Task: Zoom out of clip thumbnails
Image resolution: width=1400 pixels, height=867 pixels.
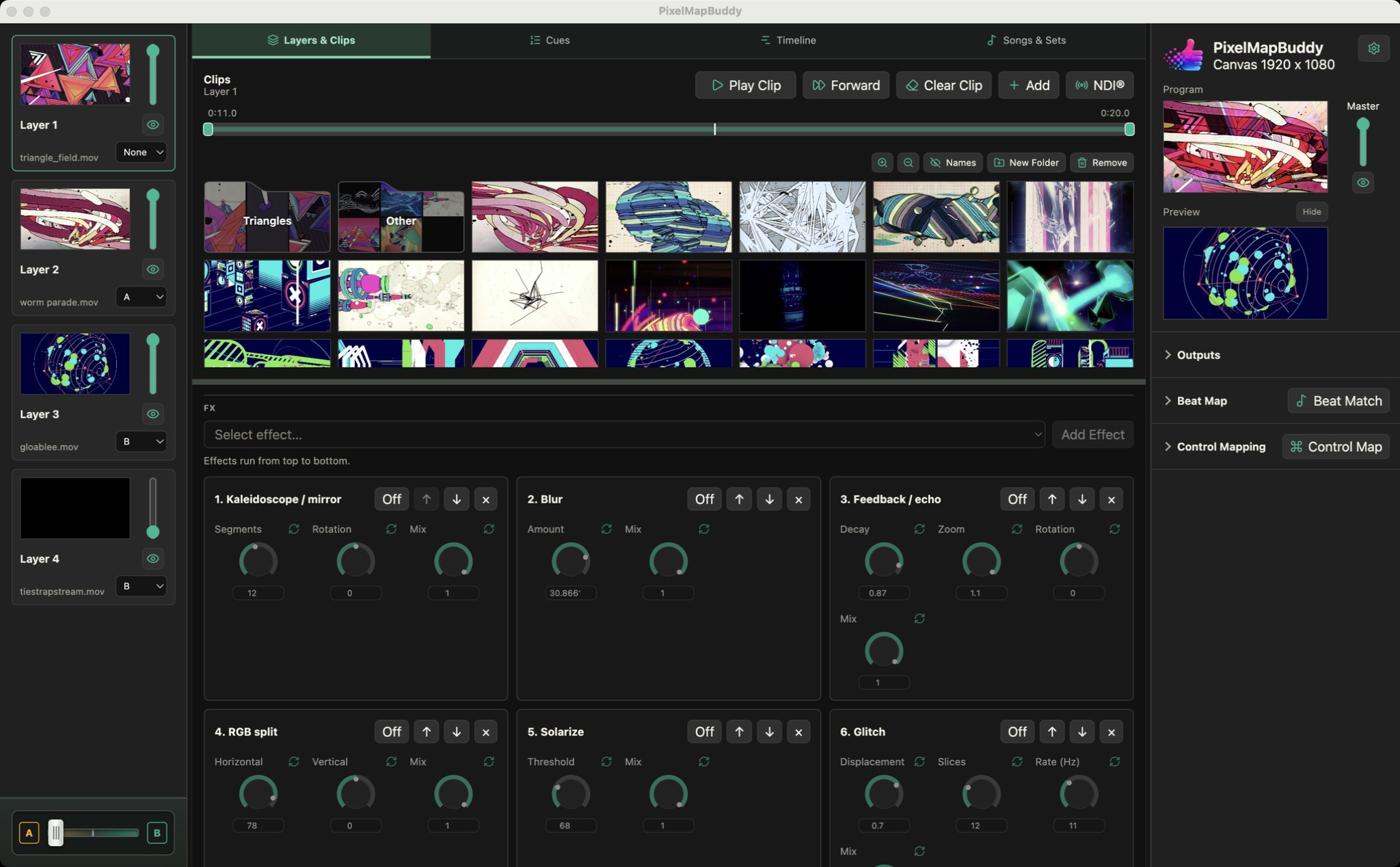Action: (908, 163)
